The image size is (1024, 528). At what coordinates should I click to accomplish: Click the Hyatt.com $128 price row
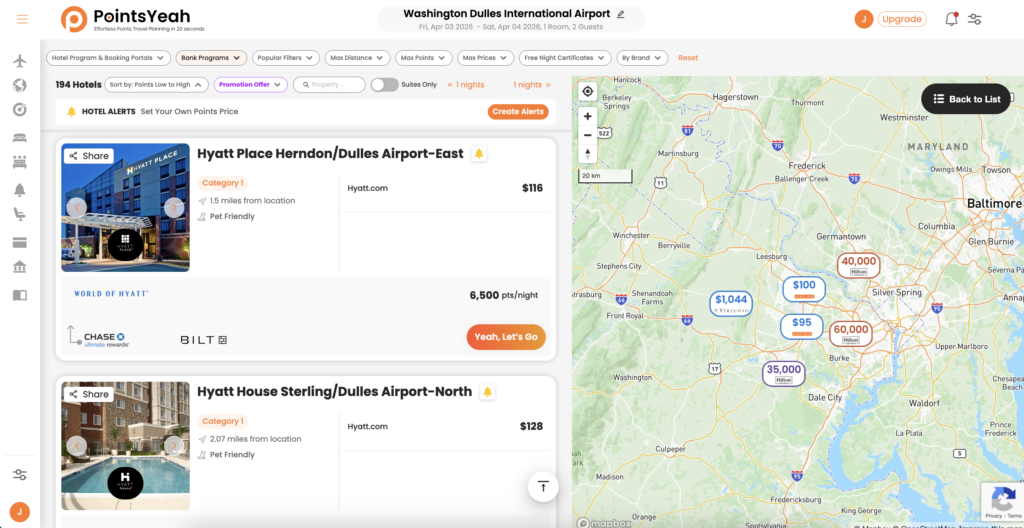(445, 426)
